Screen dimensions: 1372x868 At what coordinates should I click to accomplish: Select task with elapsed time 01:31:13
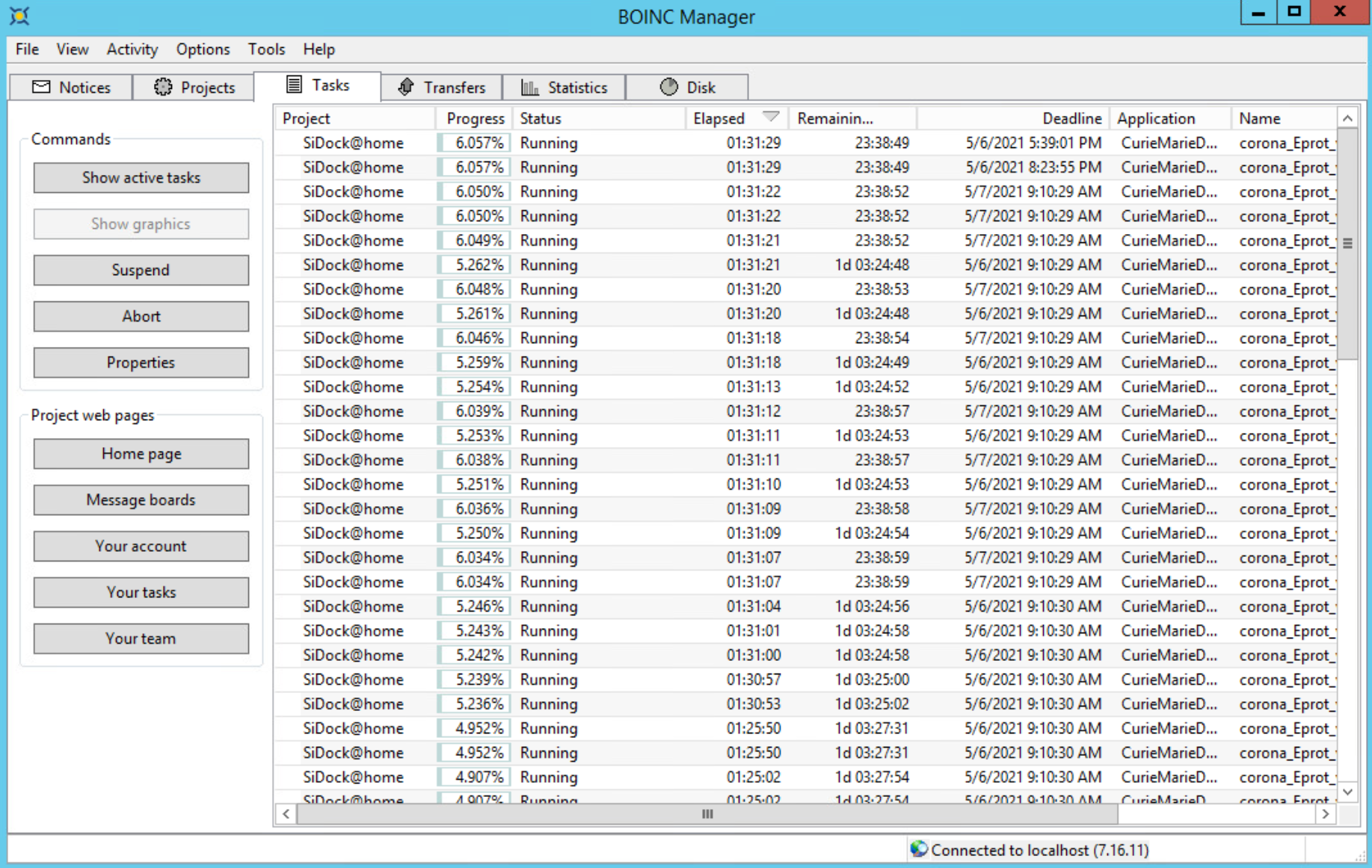point(806,387)
